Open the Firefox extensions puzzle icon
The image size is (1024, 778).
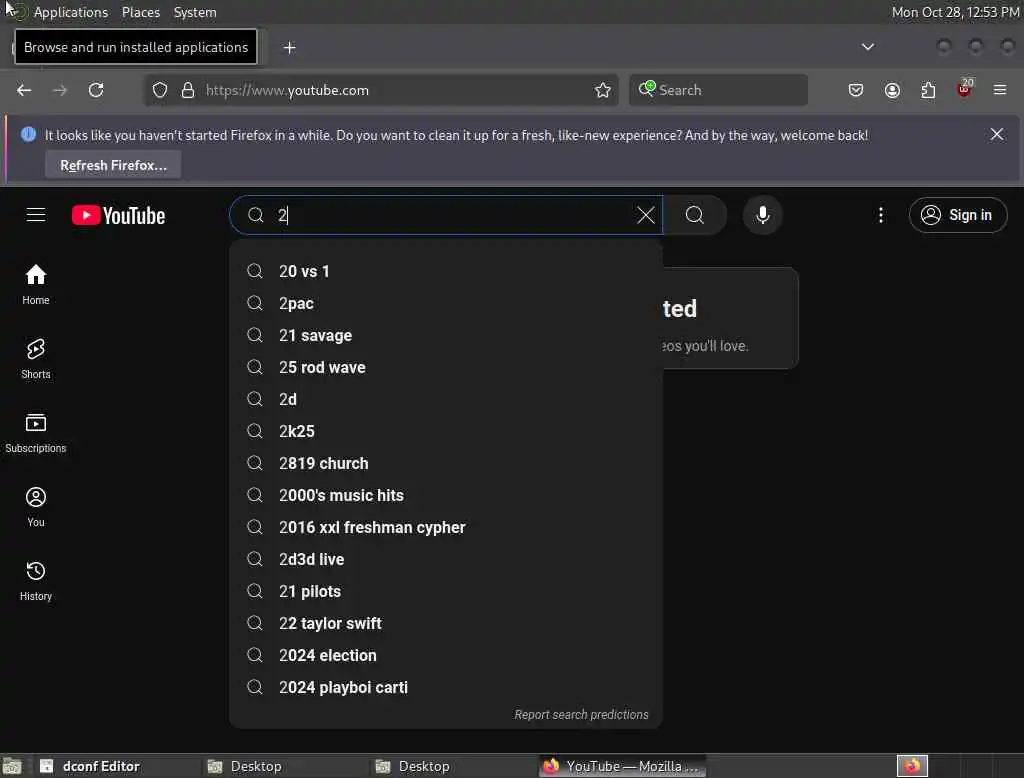tap(928, 90)
